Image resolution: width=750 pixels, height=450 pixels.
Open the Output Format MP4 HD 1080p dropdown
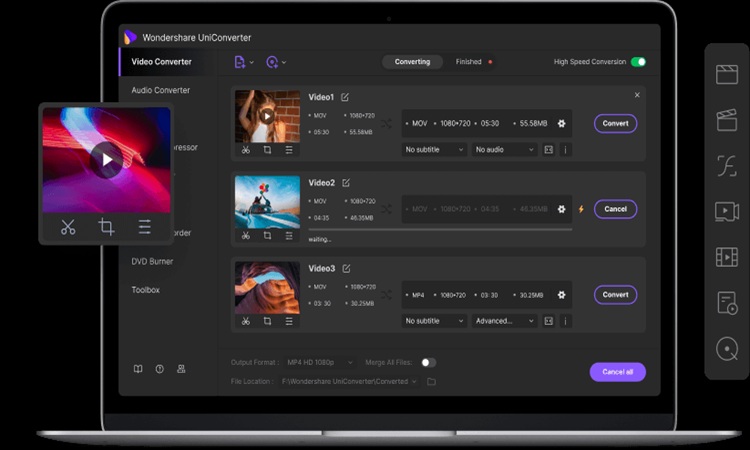click(x=320, y=362)
